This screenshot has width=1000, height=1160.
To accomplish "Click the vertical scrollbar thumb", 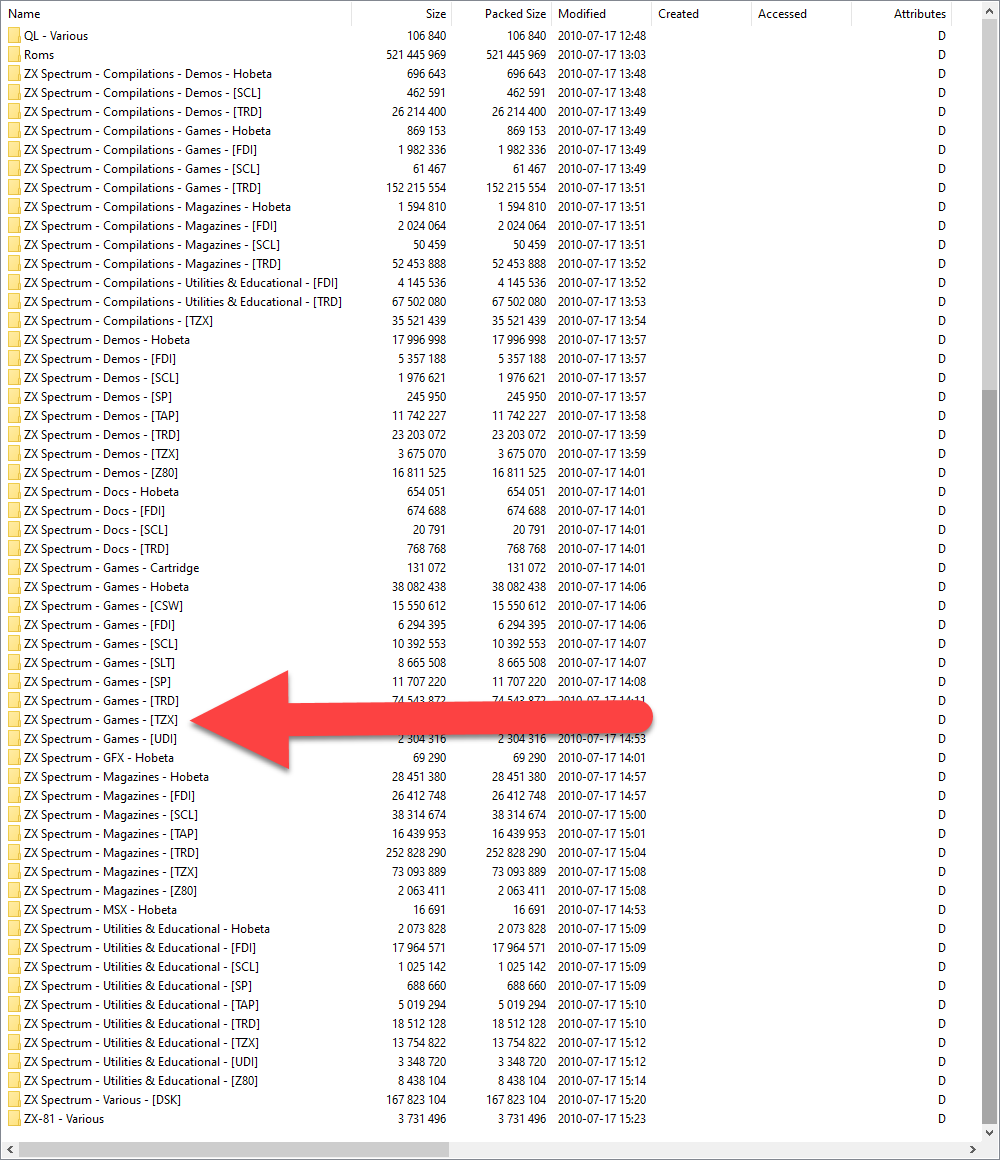I will (x=990, y=760).
